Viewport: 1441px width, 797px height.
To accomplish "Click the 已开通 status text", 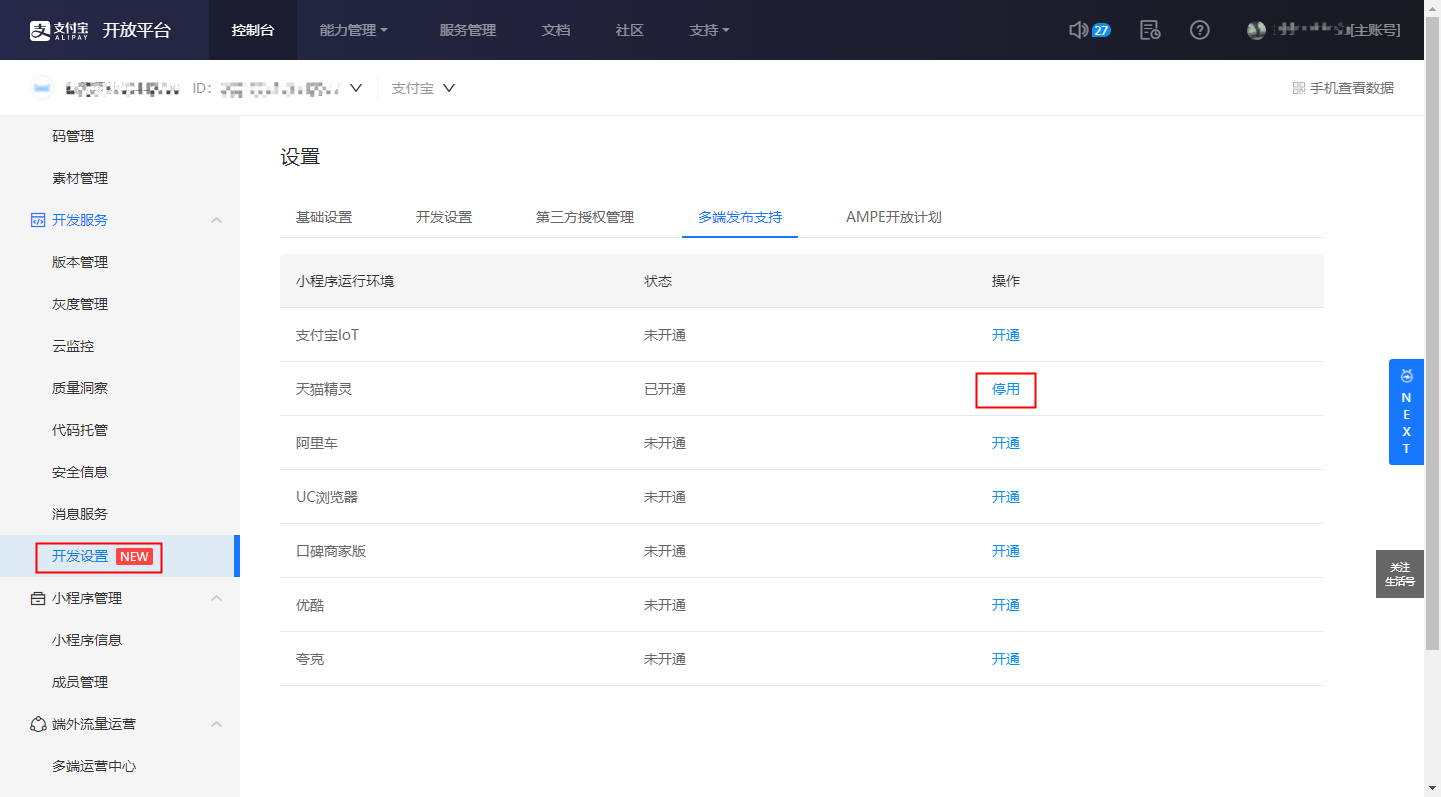I will 665,389.
